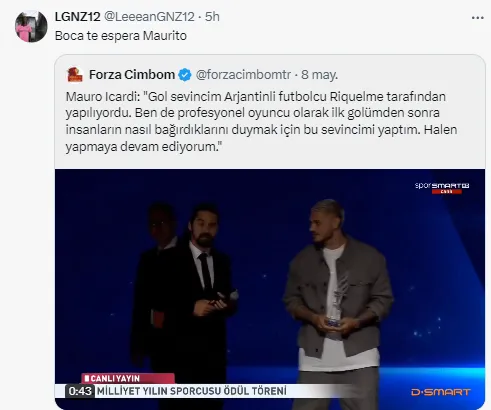
Task: Open the Forza Cimbom account name
Action: [132, 75]
